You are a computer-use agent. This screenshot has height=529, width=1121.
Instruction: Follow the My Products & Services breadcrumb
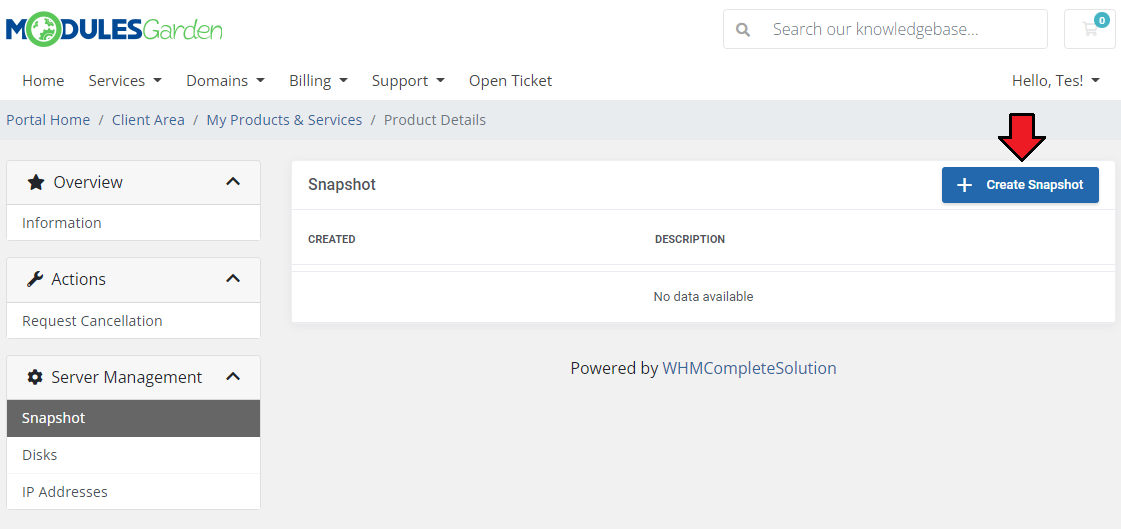(285, 120)
